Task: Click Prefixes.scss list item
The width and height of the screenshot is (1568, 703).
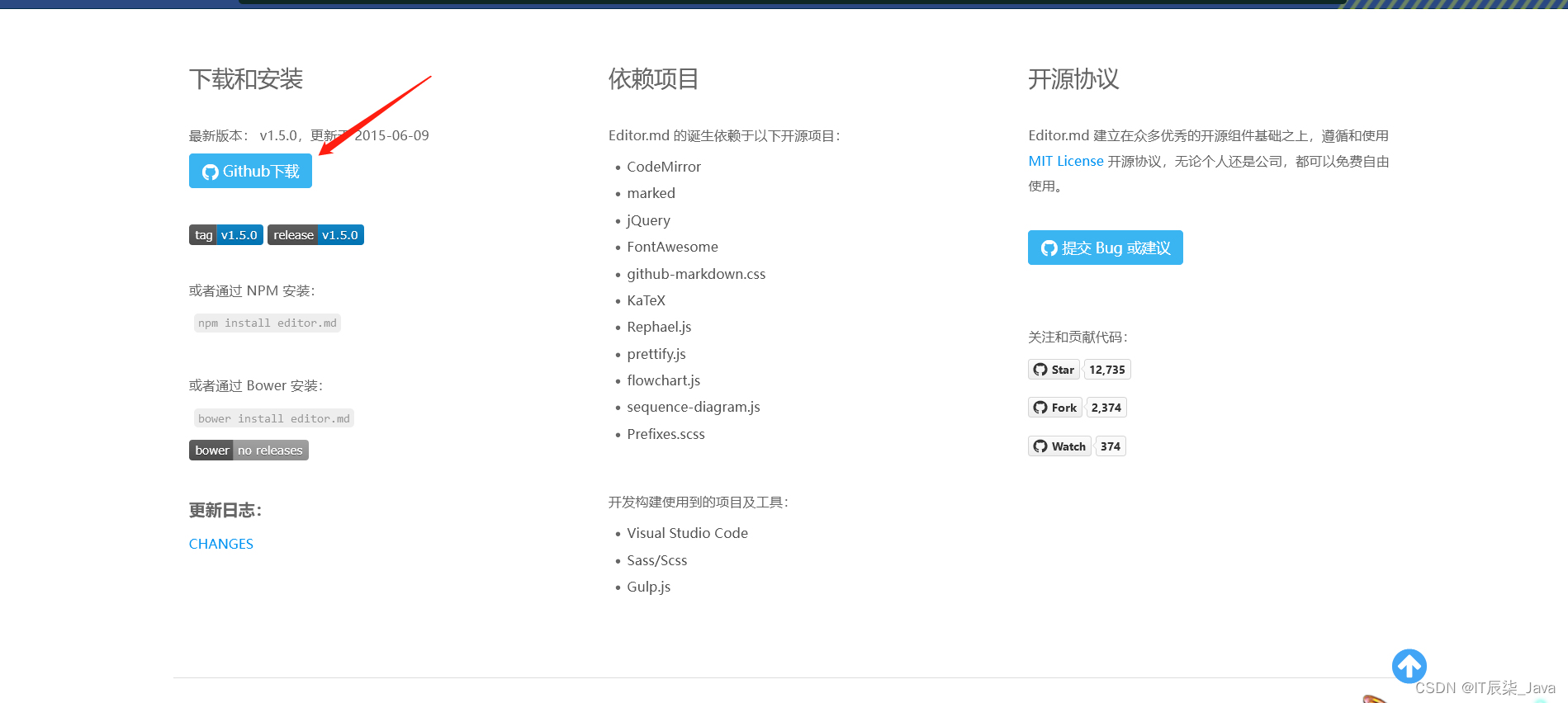Action: 666,434
